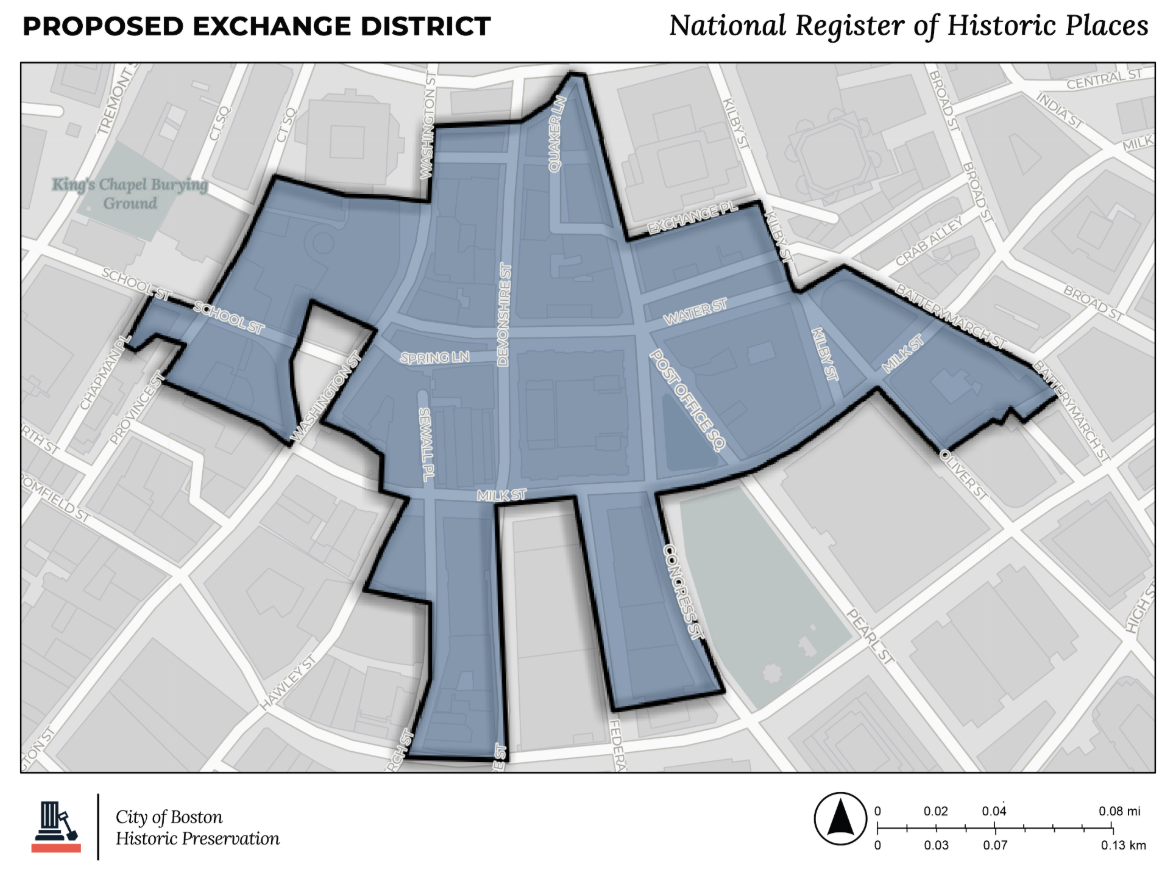The width and height of the screenshot is (1164, 884).
Task: Click the '0.08 mi' scale bar label
Action: click(x=1119, y=811)
